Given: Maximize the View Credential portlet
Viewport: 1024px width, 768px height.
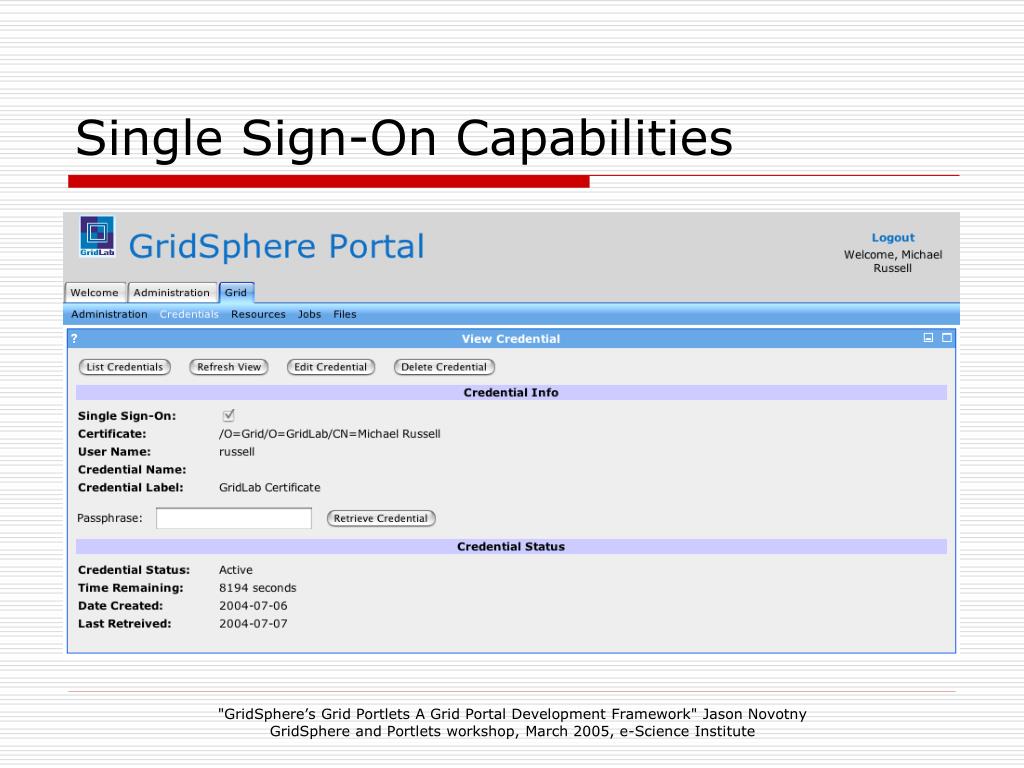Looking at the screenshot, I should tap(946, 338).
